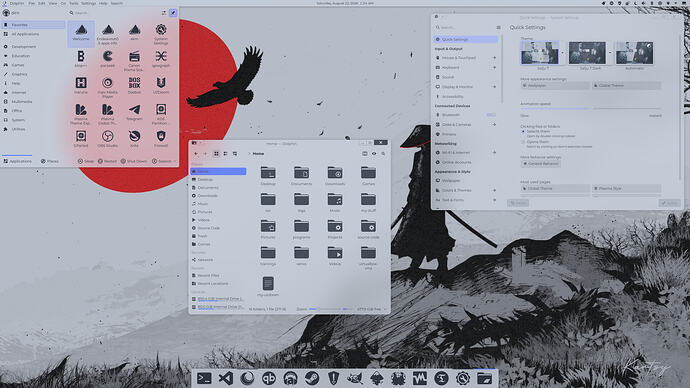Expand Disks & Cameras settings arrow
The image size is (690, 388).
point(494,124)
